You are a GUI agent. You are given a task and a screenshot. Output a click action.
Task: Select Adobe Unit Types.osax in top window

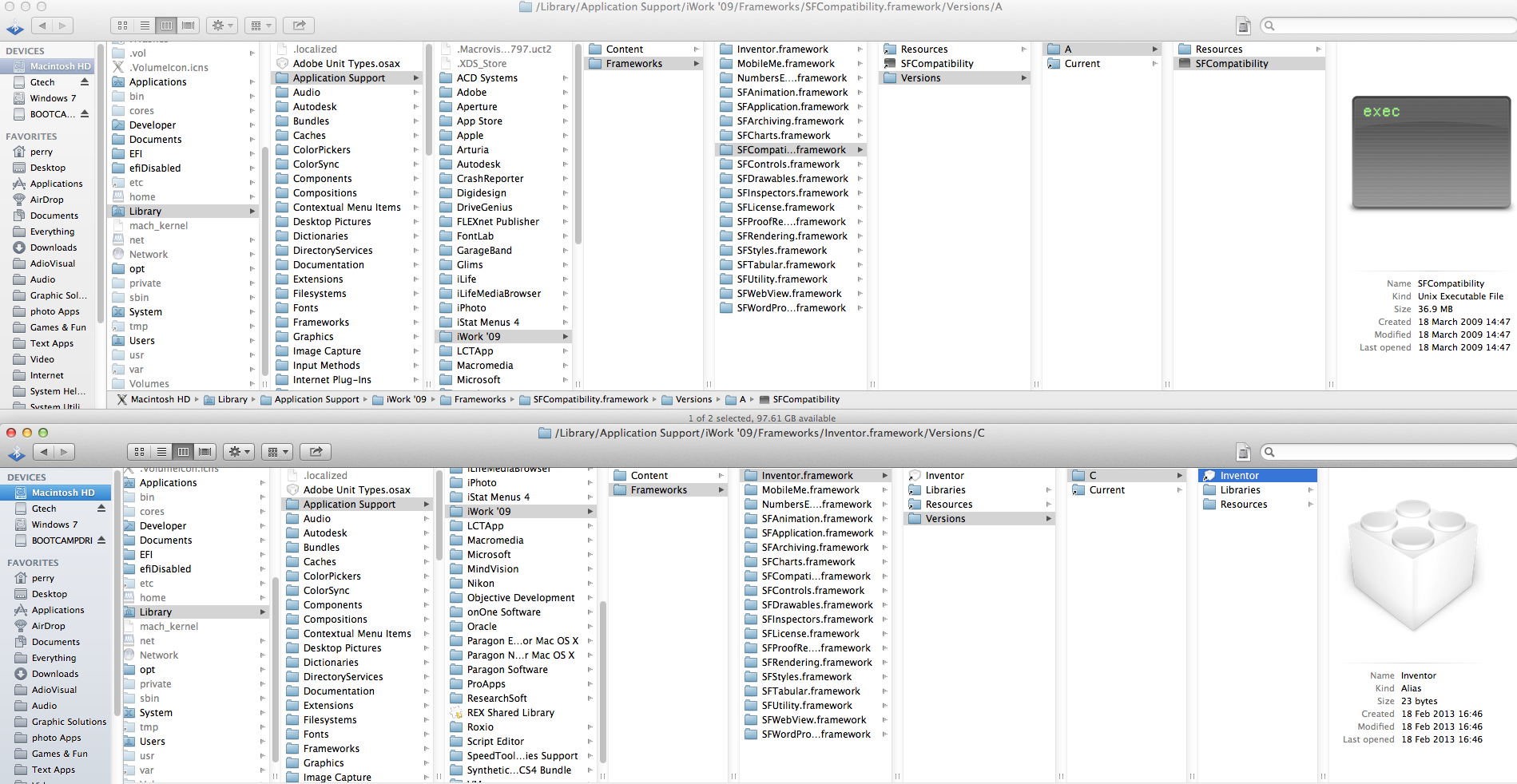tap(346, 64)
